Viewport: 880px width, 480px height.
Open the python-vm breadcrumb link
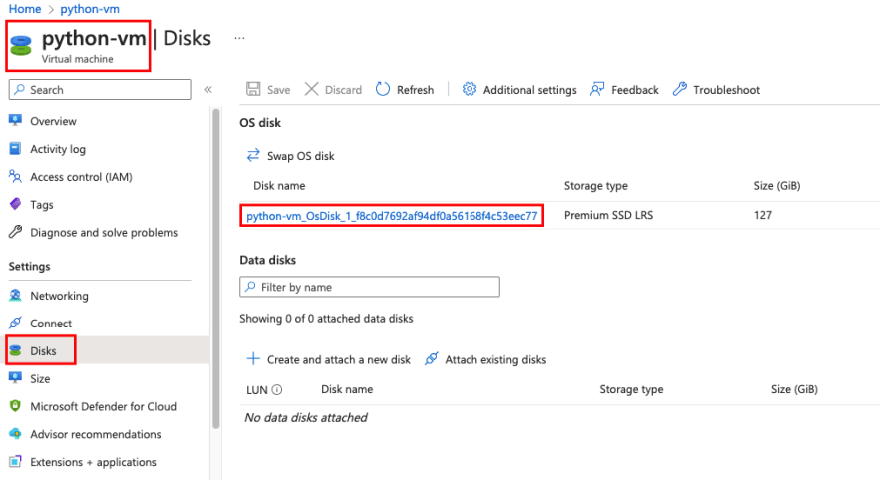[x=90, y=9]
